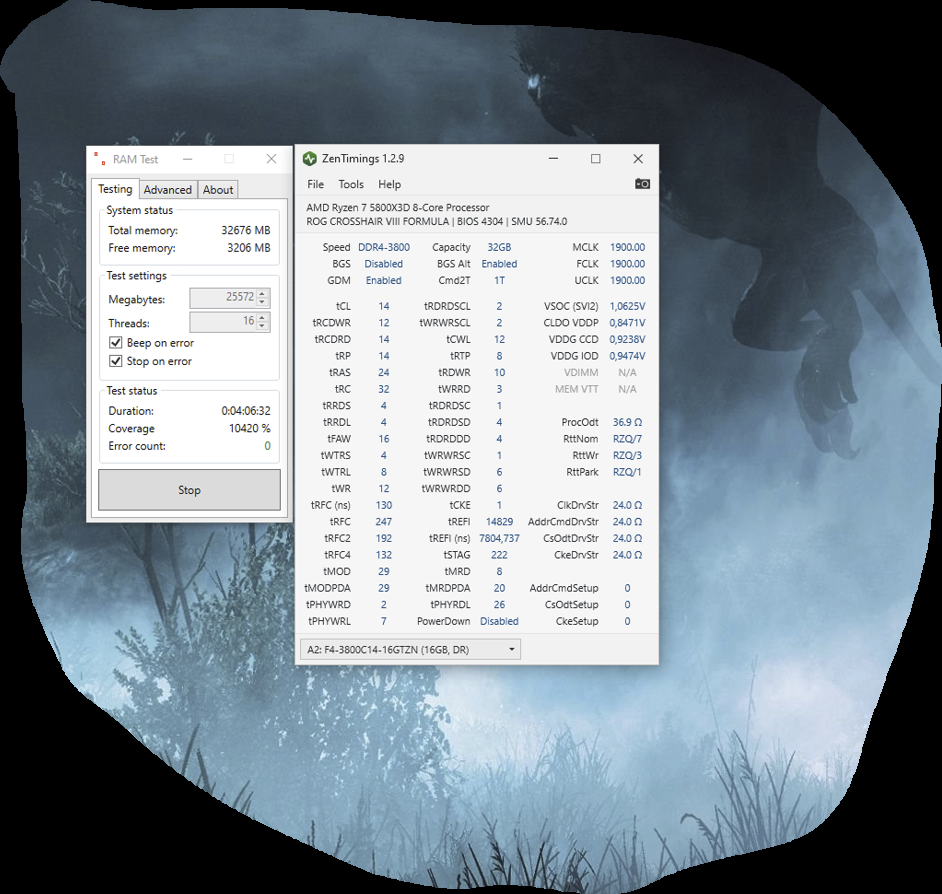Click the UCLK 1900.00 value
Image resolution: width=942 pixels, height=894 pixels.
[627, 280]
